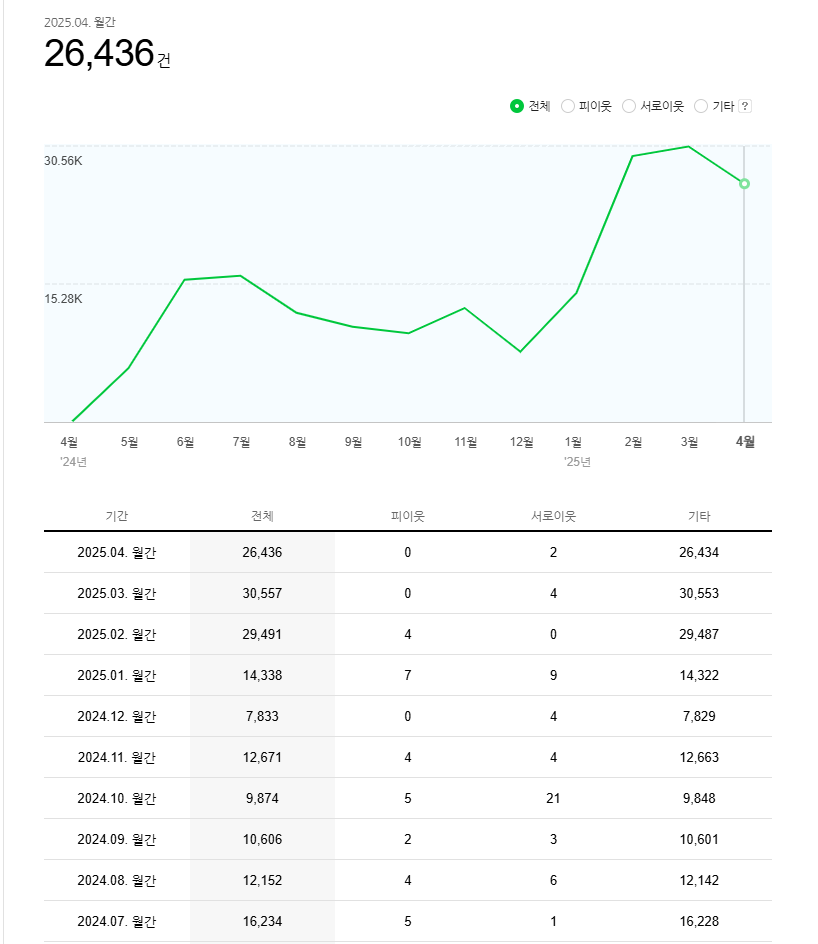This screenshot has height=944, width=818.
Task: Click the 14,322 기타 cell
Action: 699,675
